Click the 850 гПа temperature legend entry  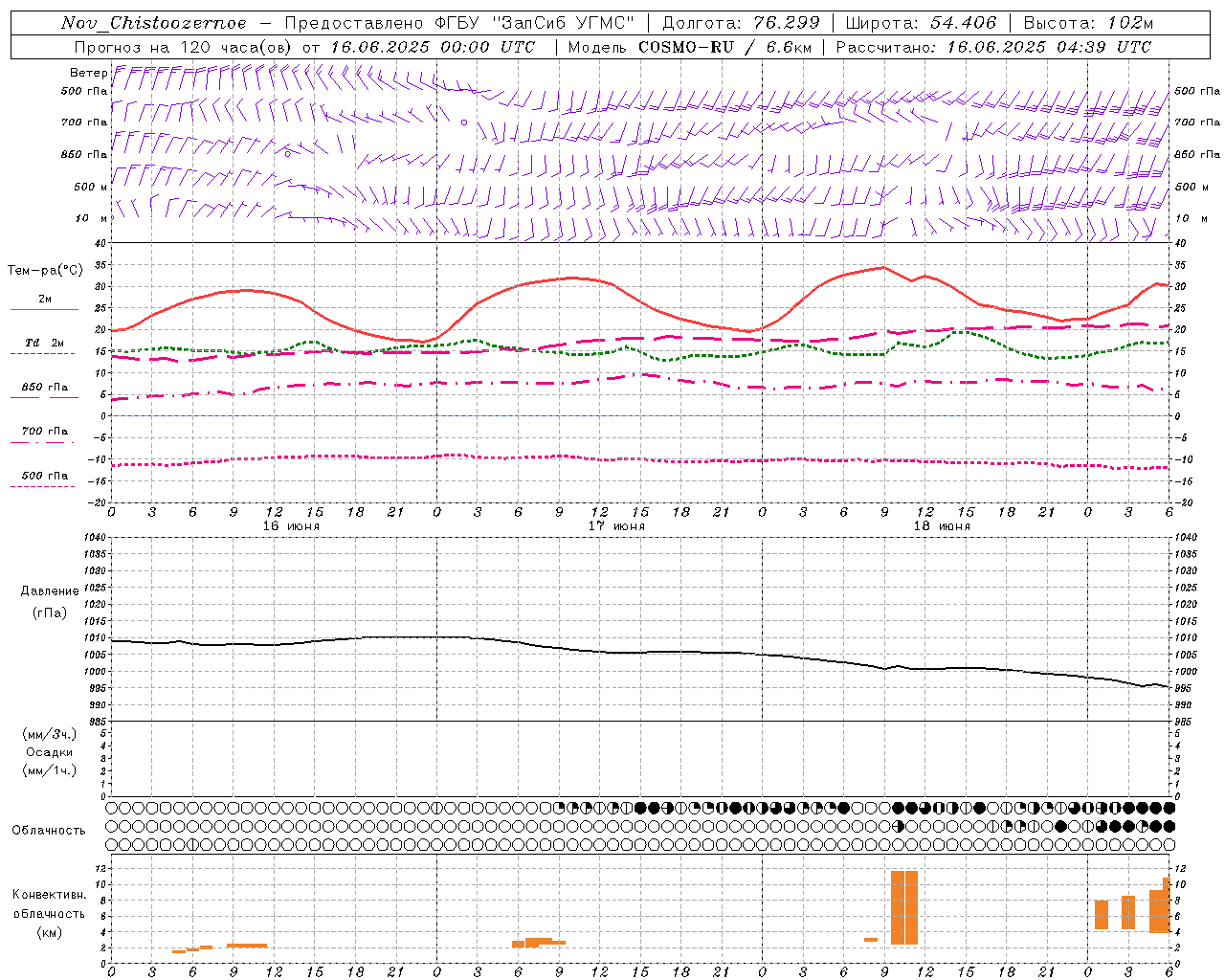(x=44, y=388)
